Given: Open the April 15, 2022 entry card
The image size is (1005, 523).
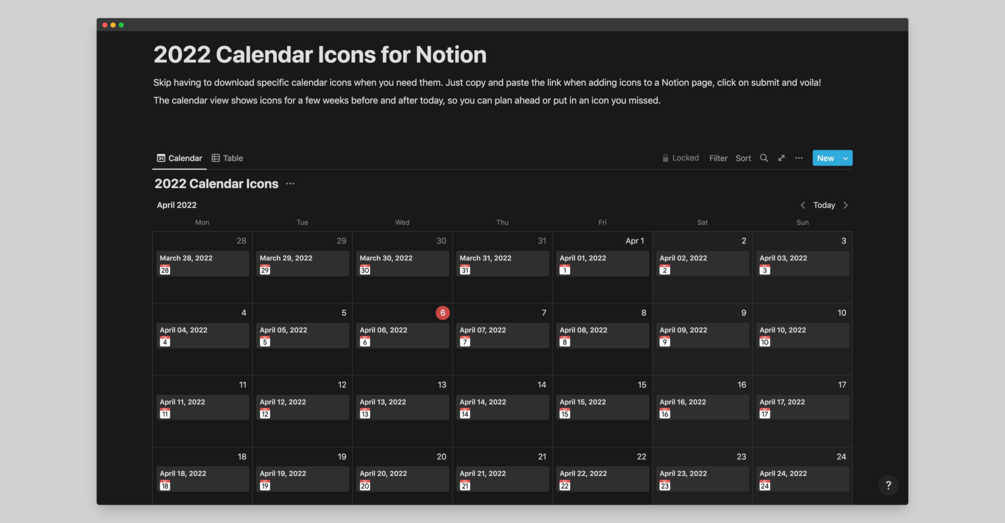Looking at the screenshot, I should (x=602, y=407).
